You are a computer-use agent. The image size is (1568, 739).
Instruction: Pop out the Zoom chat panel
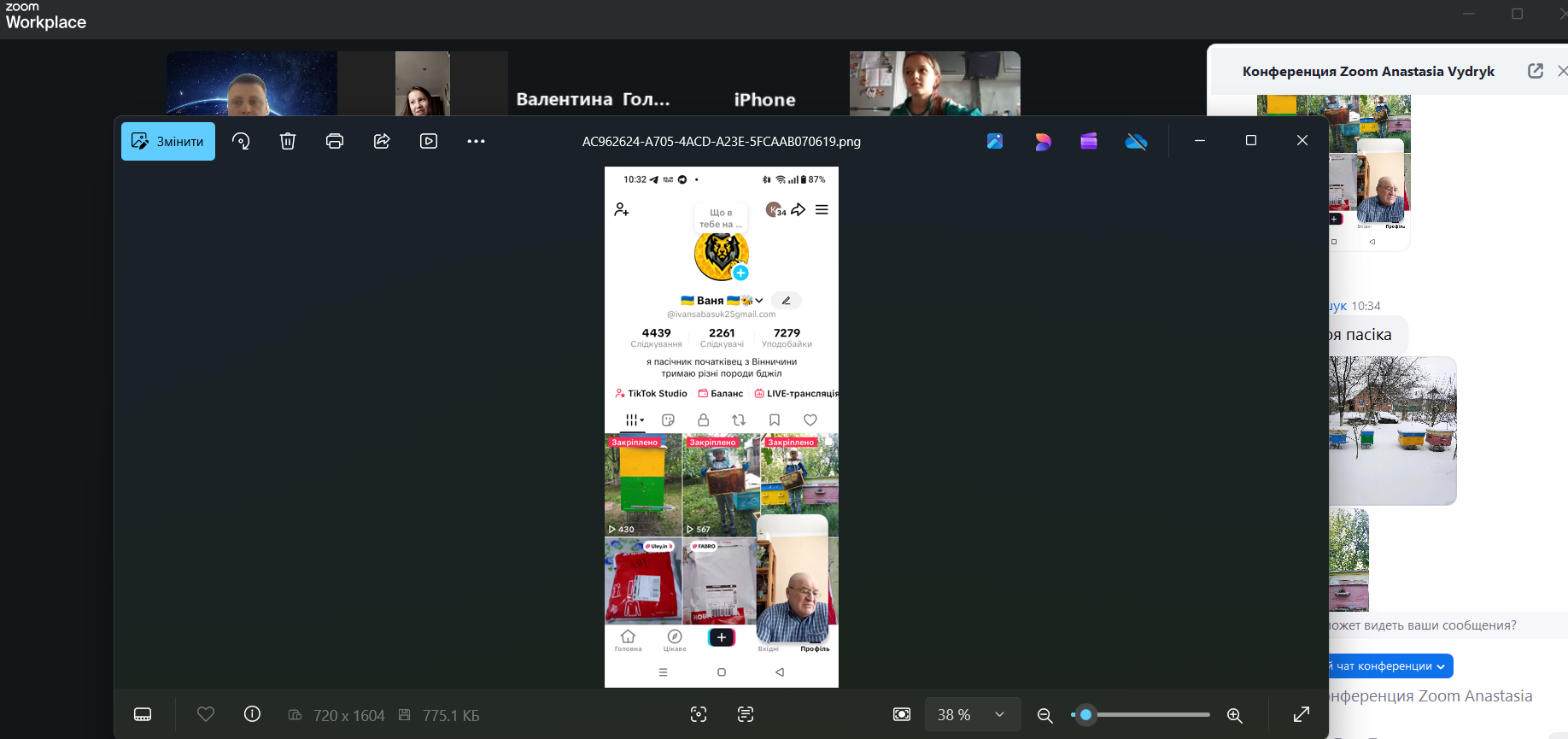click(x=1535, y=71)
